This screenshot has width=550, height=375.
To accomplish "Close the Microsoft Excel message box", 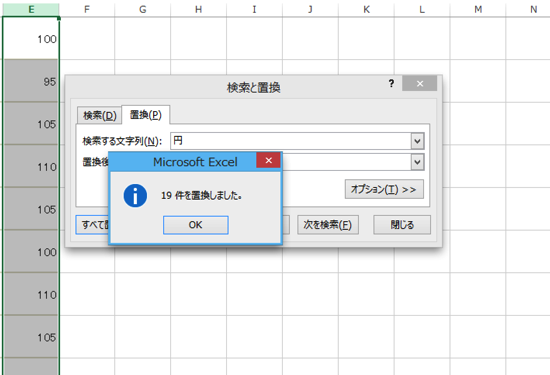I will pos(269,161).
